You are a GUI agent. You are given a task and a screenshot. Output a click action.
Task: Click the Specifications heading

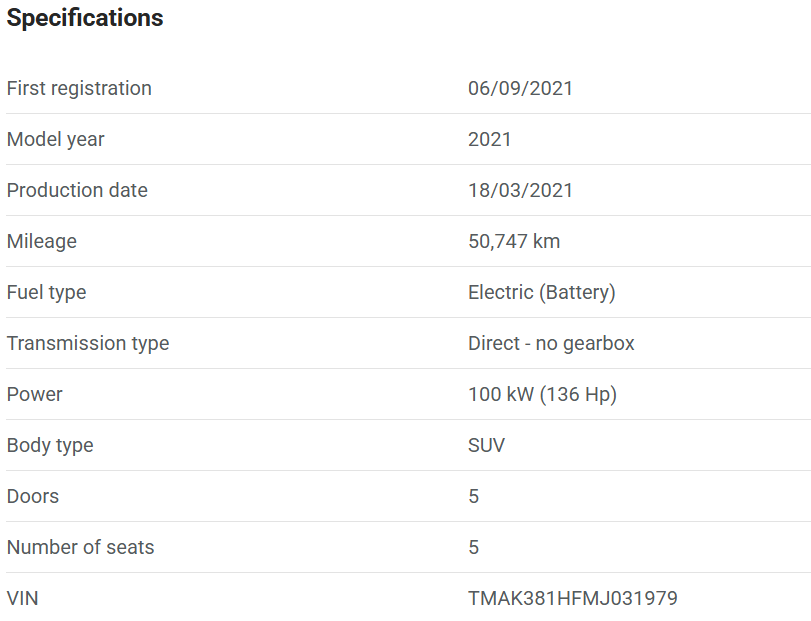[85, 18]
